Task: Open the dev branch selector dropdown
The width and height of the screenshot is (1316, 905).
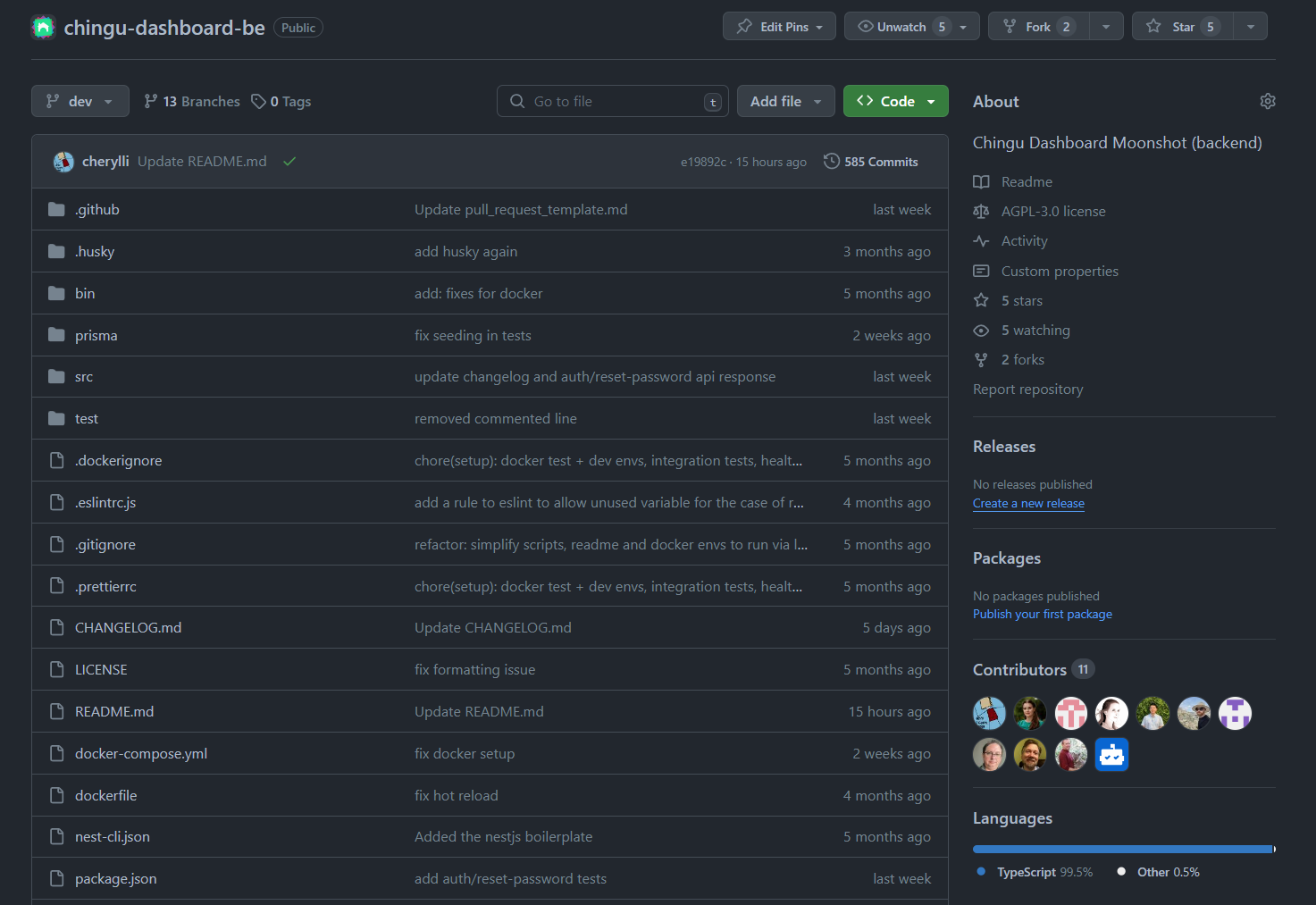Action: (80, 101)
